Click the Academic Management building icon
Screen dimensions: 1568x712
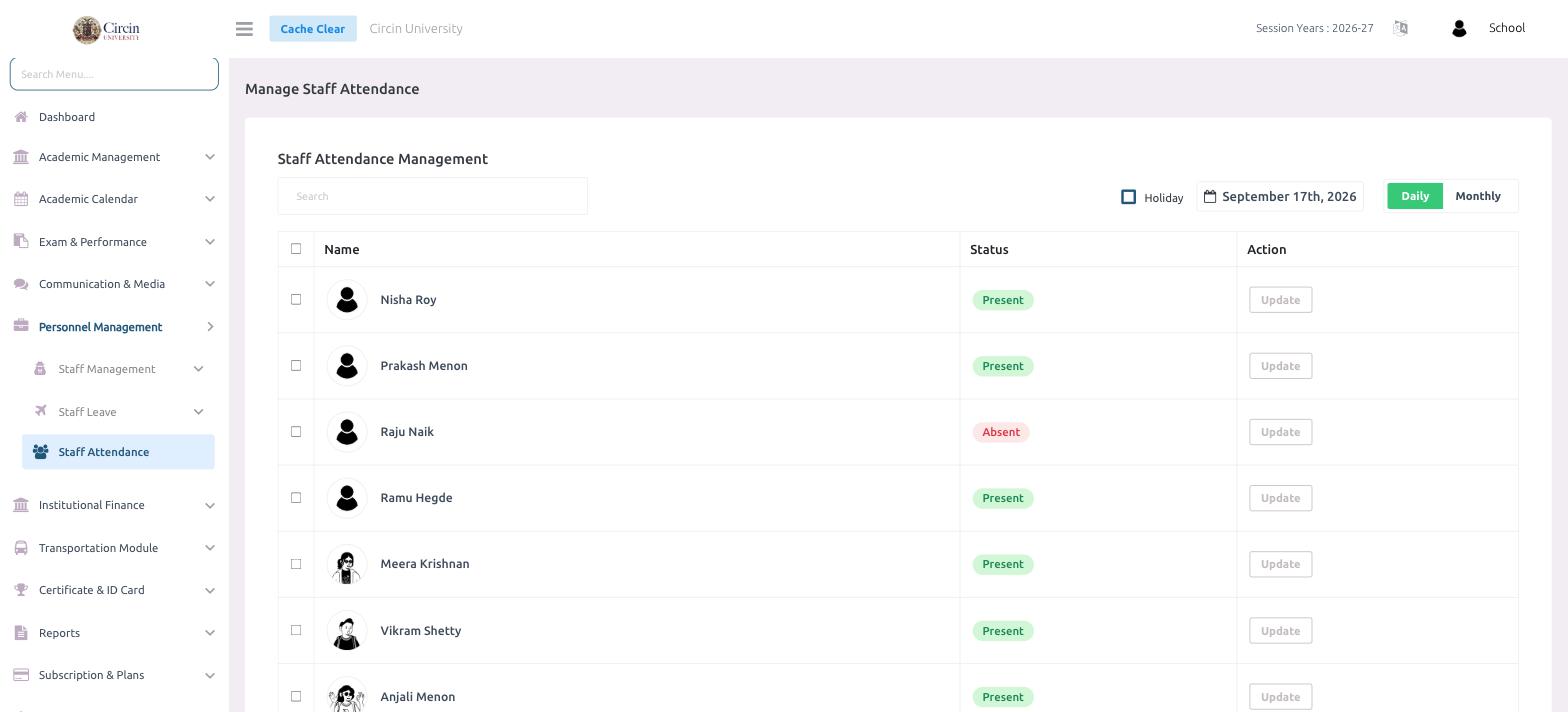(21, 157)
